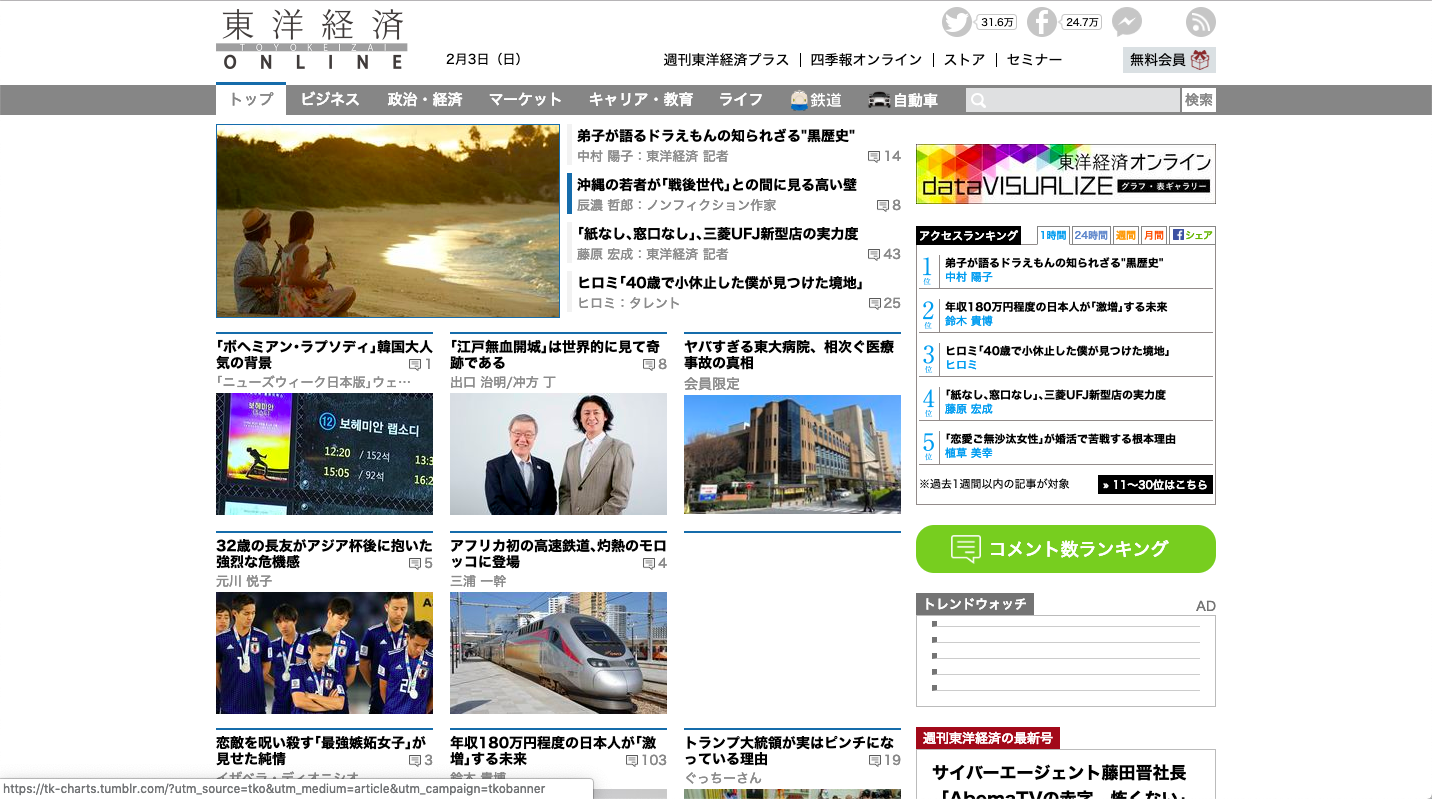Click the 検索 search button
Viewport: 1432px width, 799px height.
(x=1198, y=100)
